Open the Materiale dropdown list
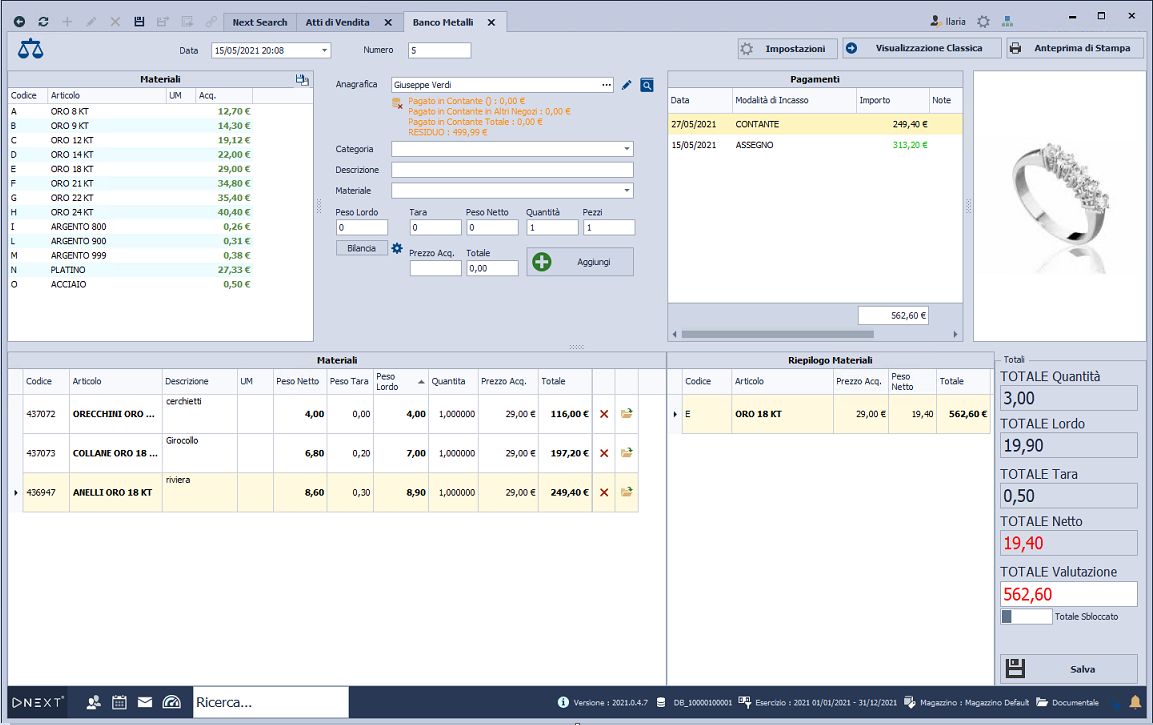 point(627,190)
